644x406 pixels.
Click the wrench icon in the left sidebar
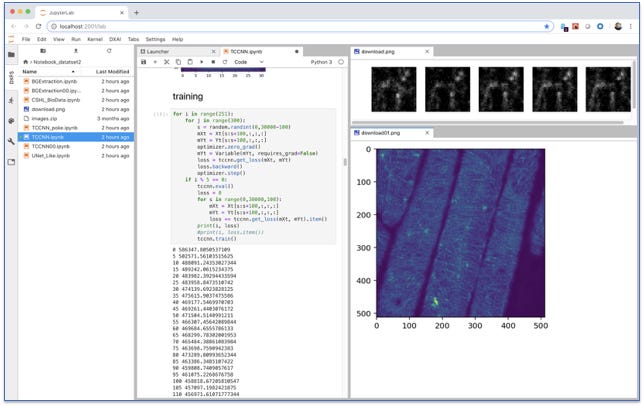(x=11, y=141)
